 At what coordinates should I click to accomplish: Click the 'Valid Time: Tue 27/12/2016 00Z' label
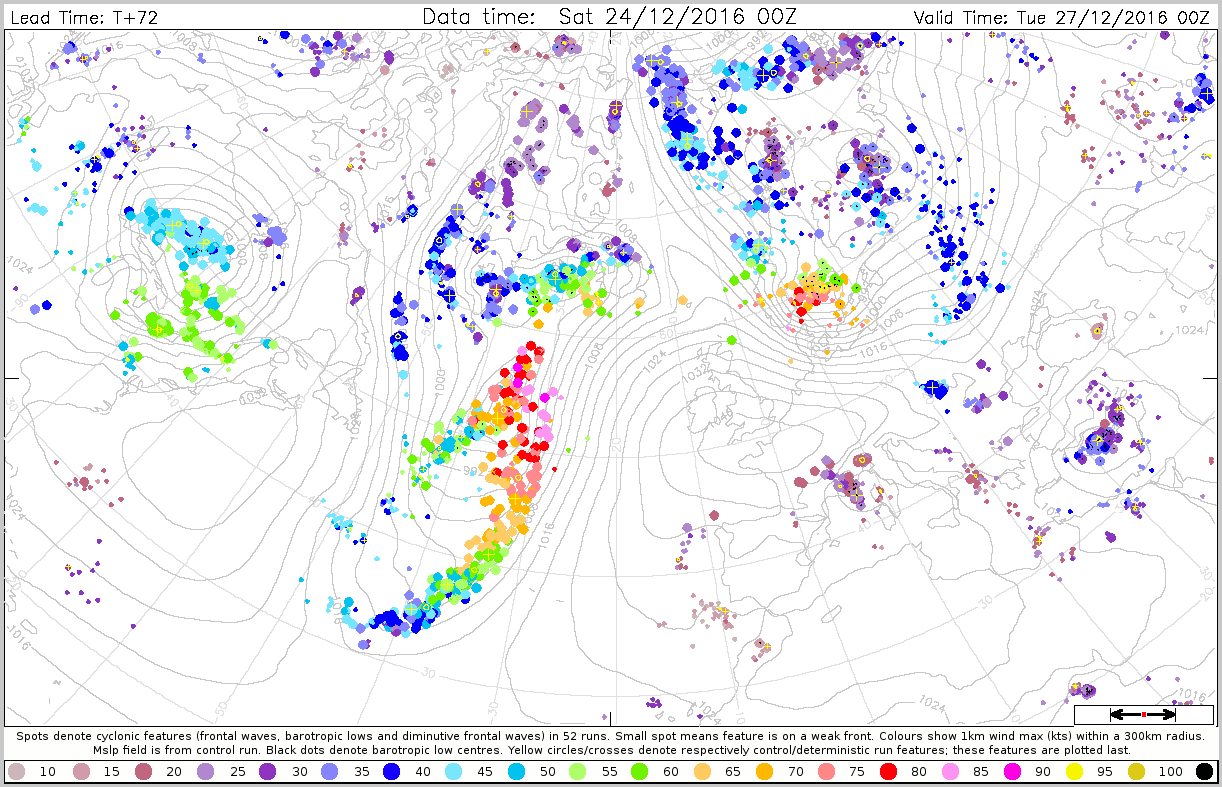[x=1064, y=18]
